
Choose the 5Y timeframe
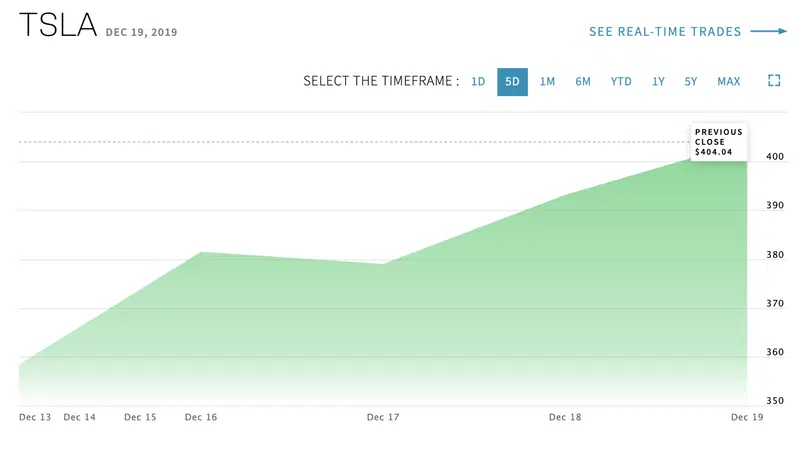(691, 82)
